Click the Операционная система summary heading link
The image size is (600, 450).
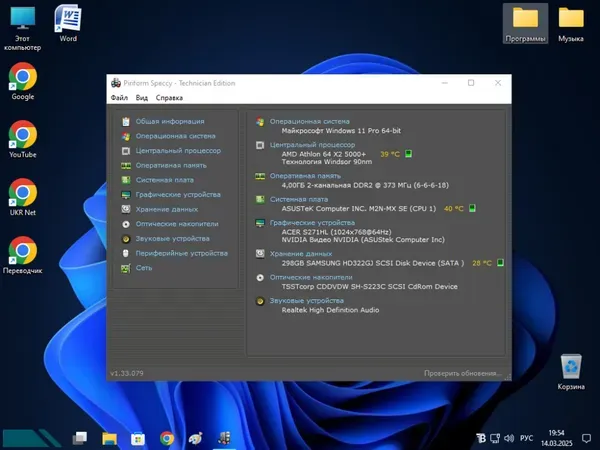(310, 121)
